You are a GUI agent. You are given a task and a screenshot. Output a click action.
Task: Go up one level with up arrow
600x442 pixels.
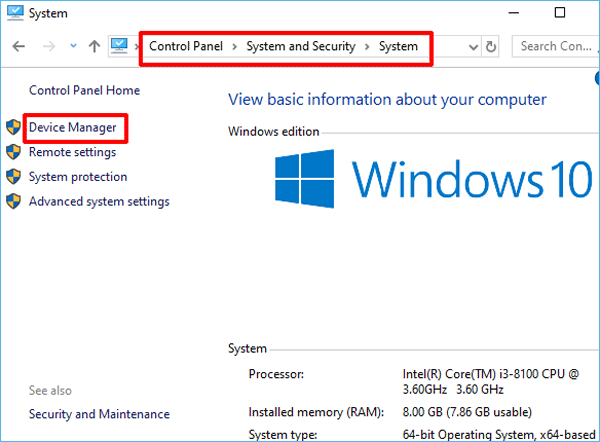(x=94, y=46)
